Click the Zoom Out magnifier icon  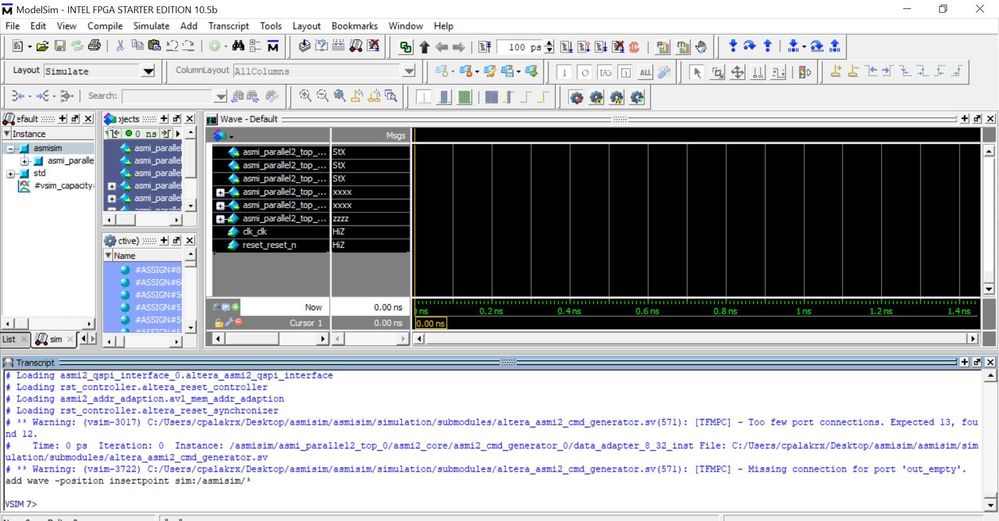[322, 96]
